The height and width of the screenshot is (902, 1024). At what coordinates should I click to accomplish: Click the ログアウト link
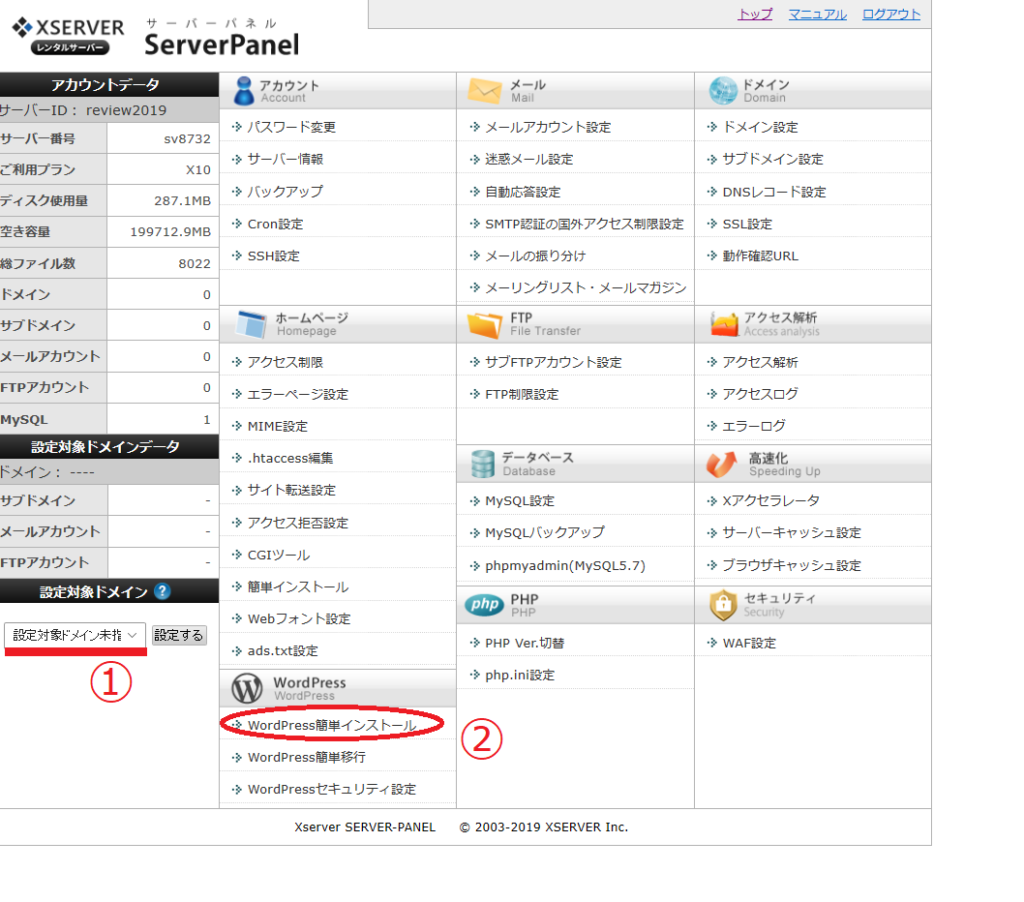pyautogui.click(x=891, y=14)
